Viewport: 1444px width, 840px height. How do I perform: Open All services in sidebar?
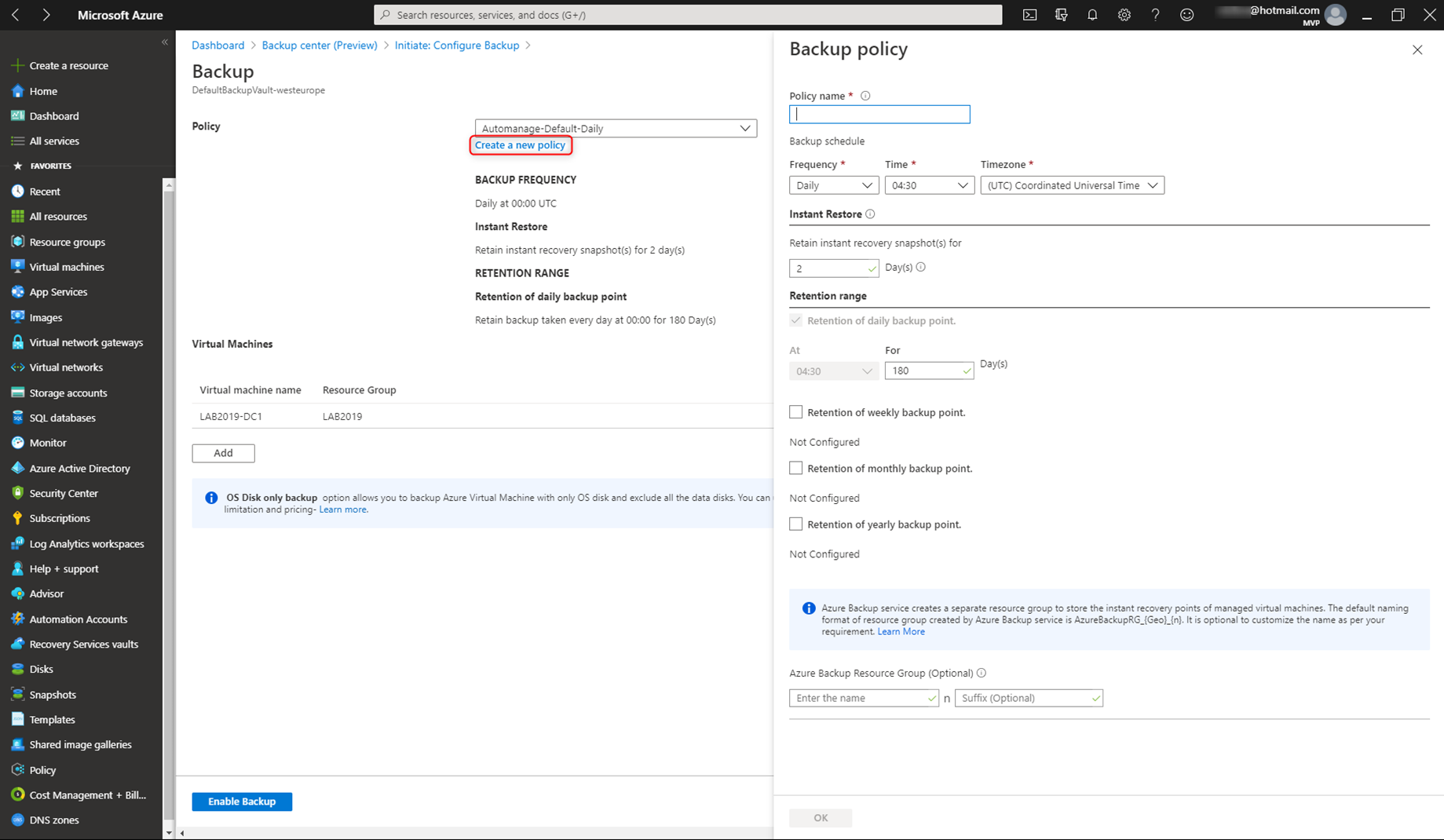[54, 141]
